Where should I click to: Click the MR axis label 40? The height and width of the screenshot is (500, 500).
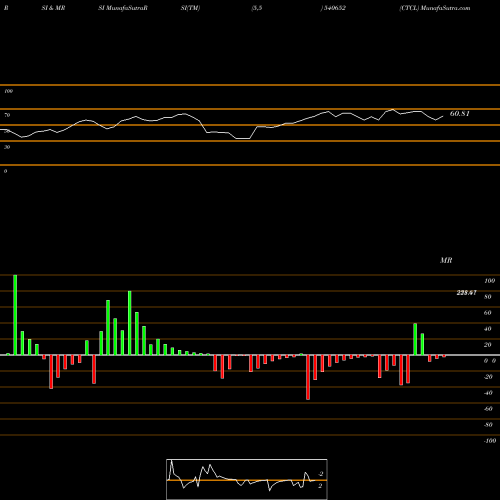(488, 329)
